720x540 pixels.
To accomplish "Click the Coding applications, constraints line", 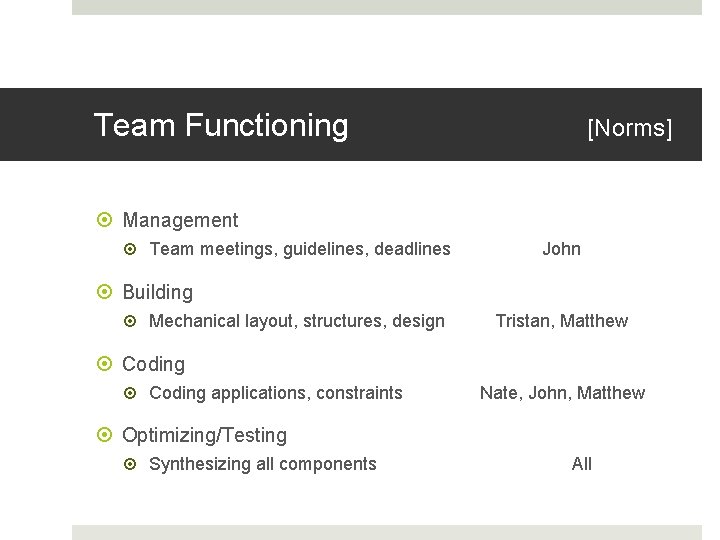I will click(x=275, y=393).
